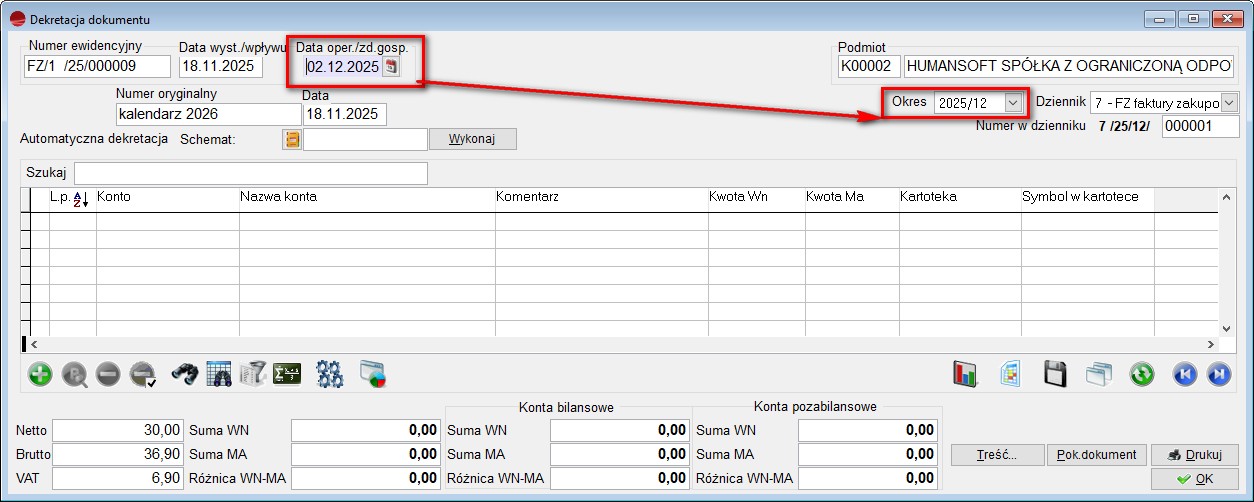Click the sigma calculation board icon
This screenshot has width=1254, height=502.
pyautogui.click(x=287, y=375)
